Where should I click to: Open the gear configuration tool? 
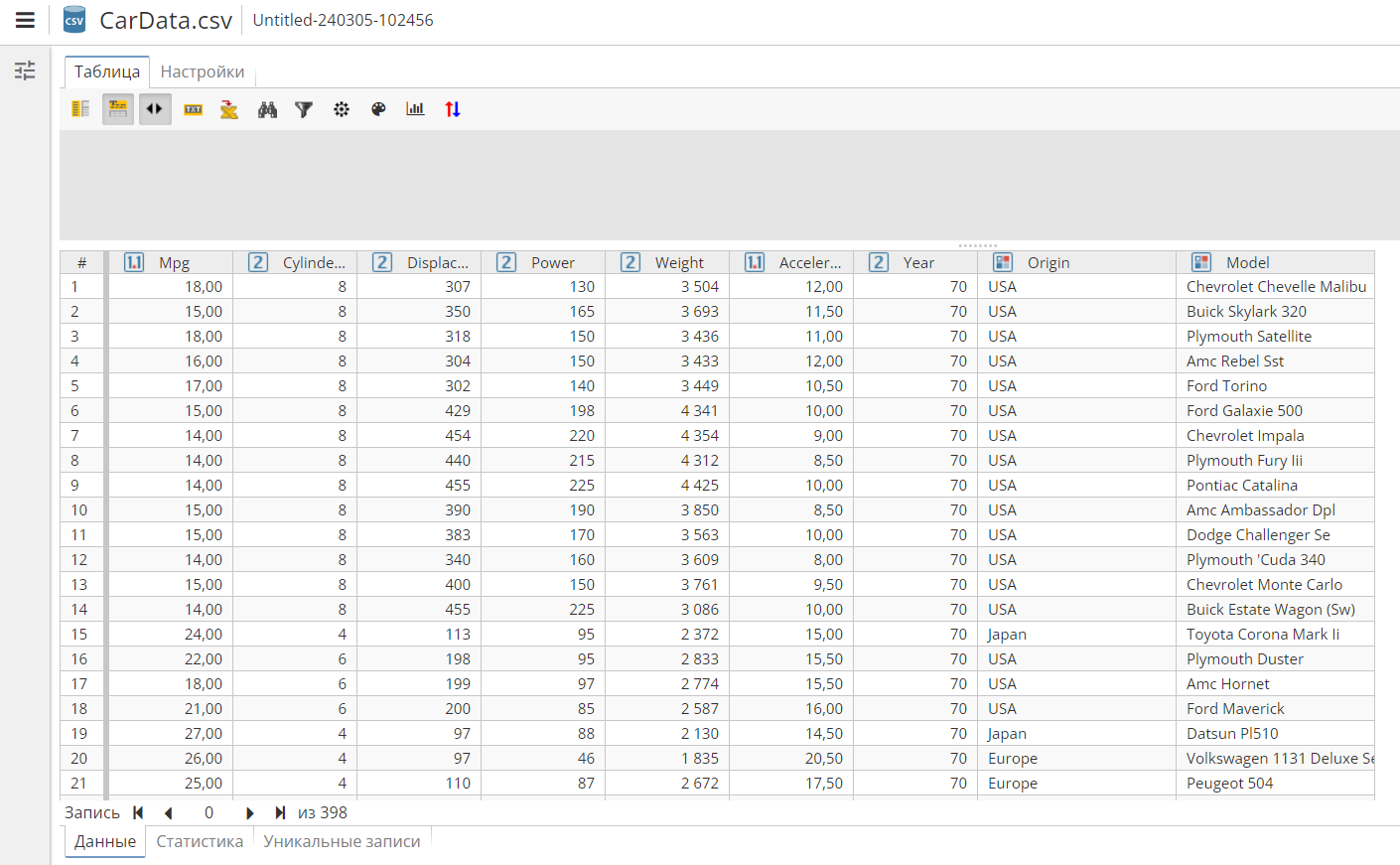[x=342, y=109]
